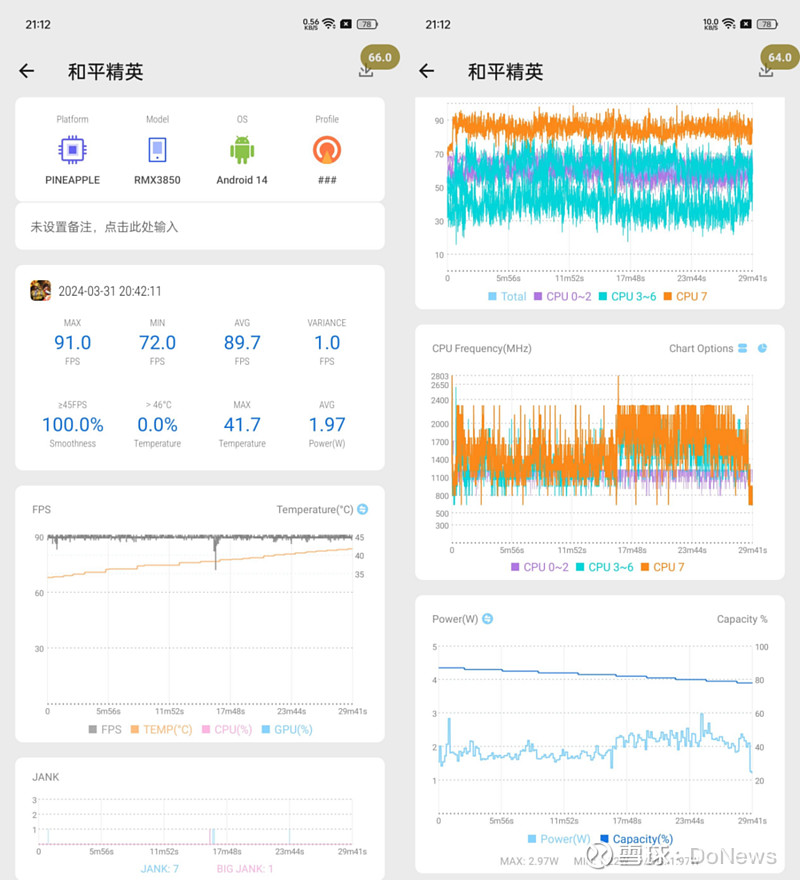Tap the MIN 72.0 FPS value
The width and height of the screenshot is (800, 880).
pos(157,342)
